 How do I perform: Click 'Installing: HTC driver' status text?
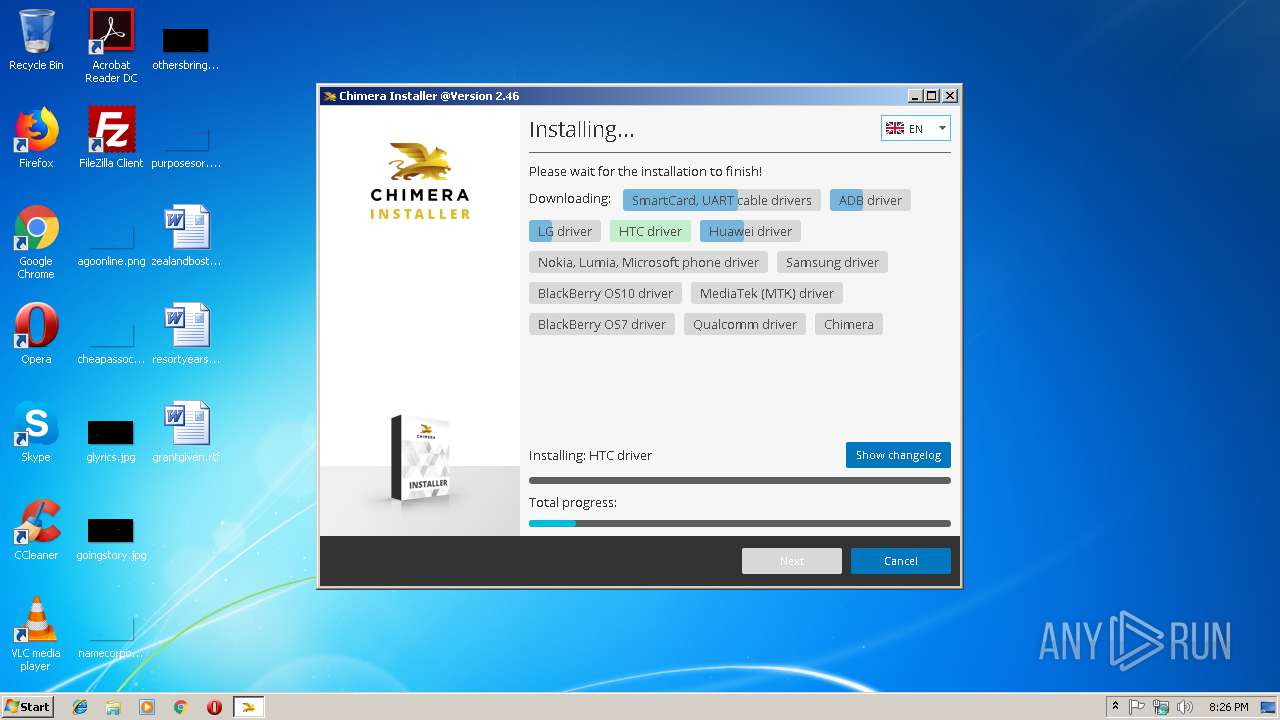pyautogui.click(x=590, y=455)
